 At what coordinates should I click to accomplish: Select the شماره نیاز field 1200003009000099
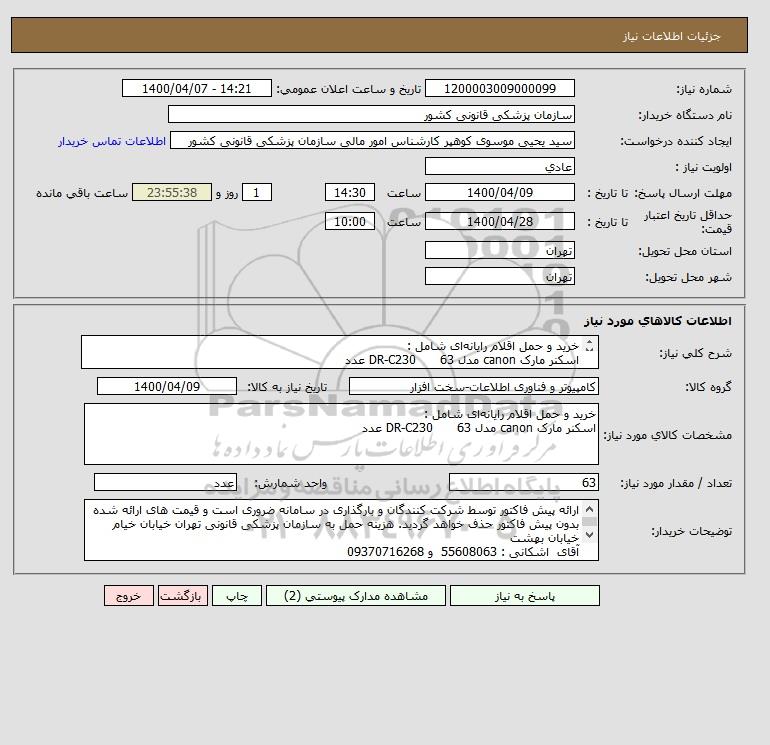coord(499,88)
